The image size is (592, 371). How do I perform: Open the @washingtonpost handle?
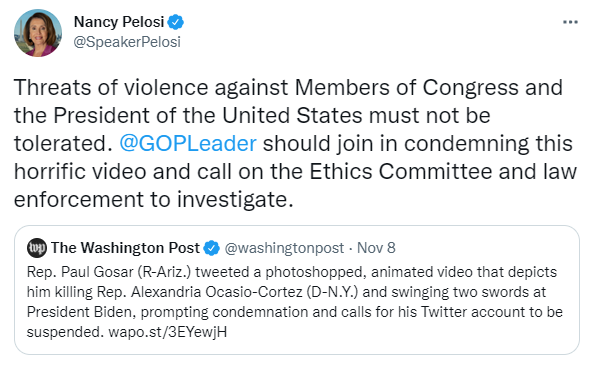(284, 248)
